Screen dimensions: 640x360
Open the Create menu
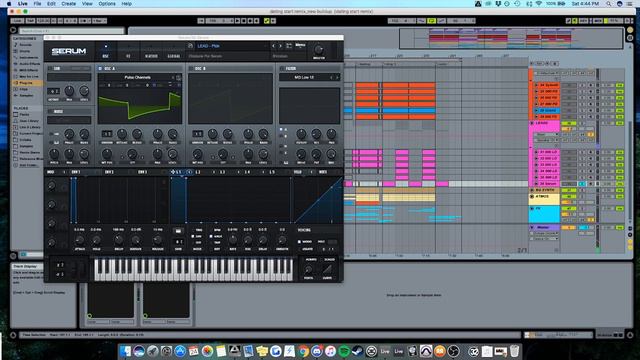[69, 4]
